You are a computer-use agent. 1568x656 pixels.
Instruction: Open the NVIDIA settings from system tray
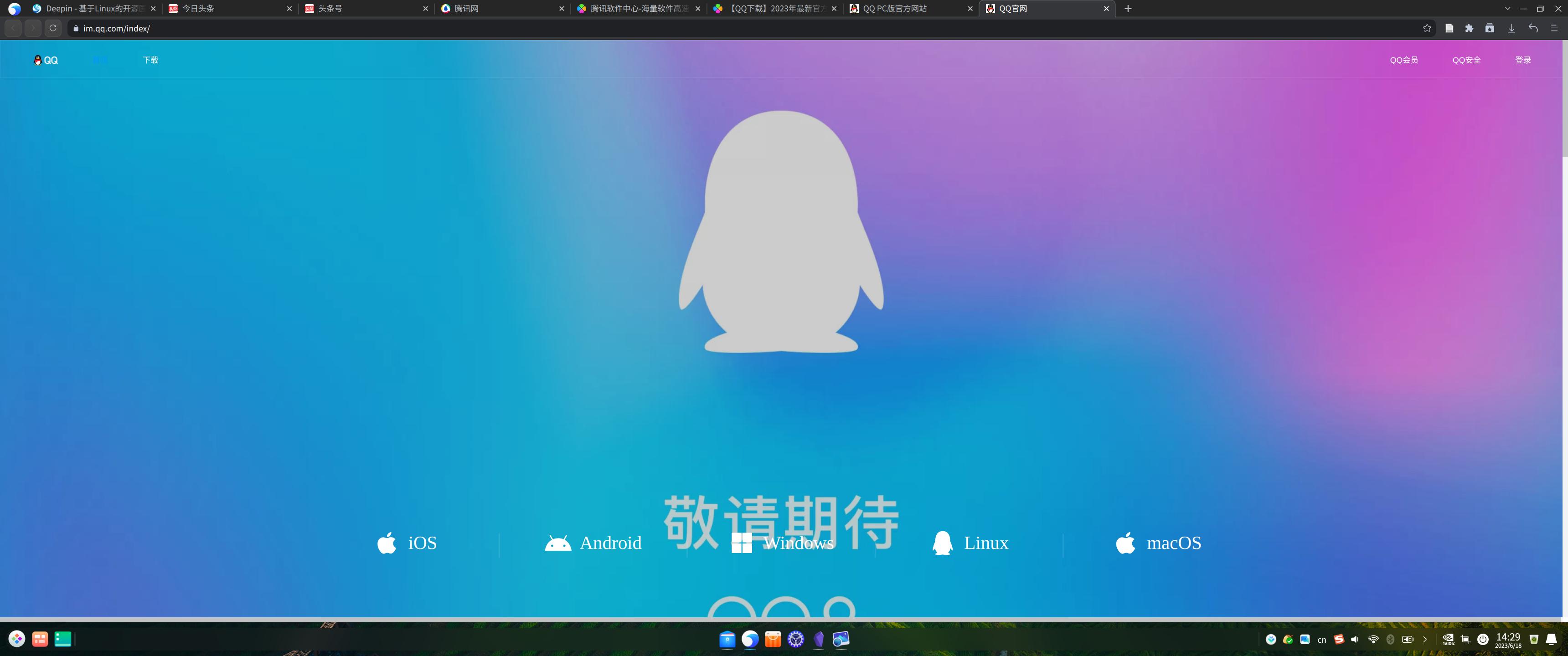pos(1449,640)
